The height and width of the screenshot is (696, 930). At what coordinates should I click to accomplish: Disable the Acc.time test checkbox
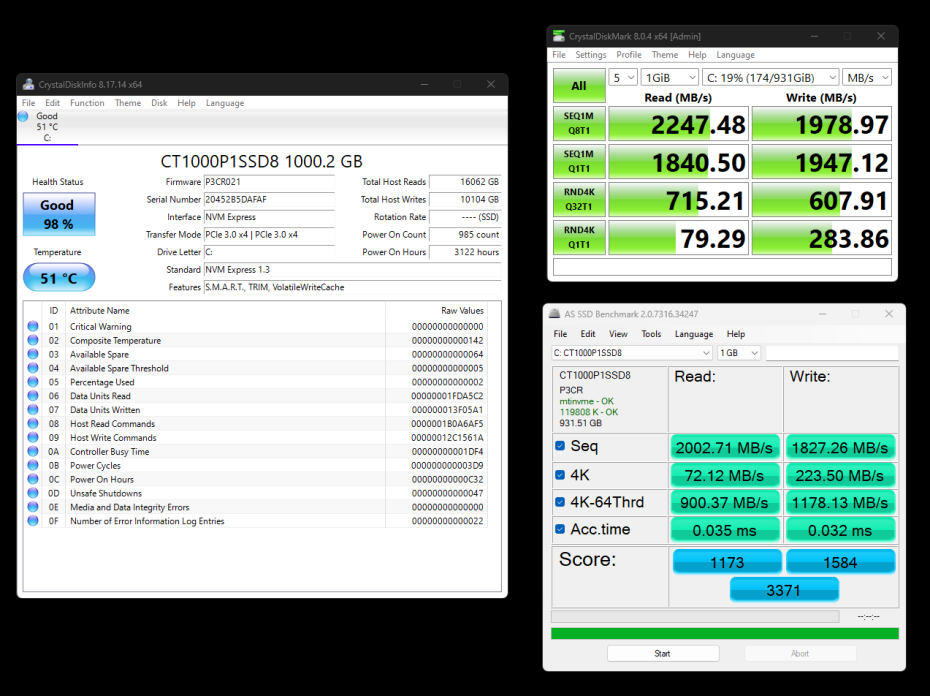tap(560, 529)
